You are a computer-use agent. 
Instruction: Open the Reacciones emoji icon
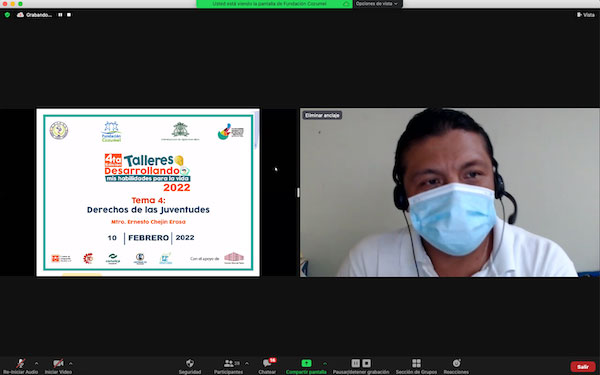[x=456, y=363]
